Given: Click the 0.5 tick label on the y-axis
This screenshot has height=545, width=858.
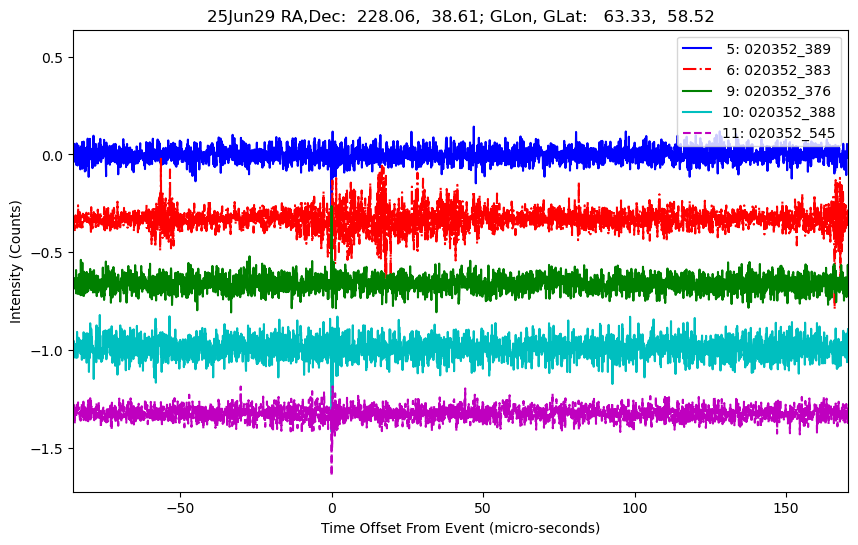Looking at the screenshot, I should (53, 57).
